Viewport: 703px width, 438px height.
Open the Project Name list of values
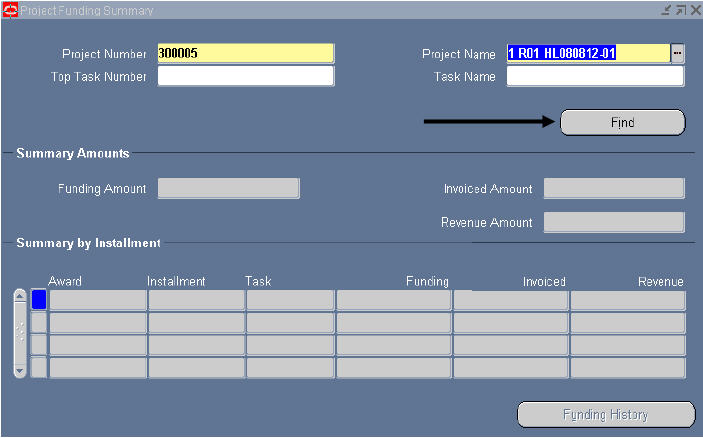point(678,54)
